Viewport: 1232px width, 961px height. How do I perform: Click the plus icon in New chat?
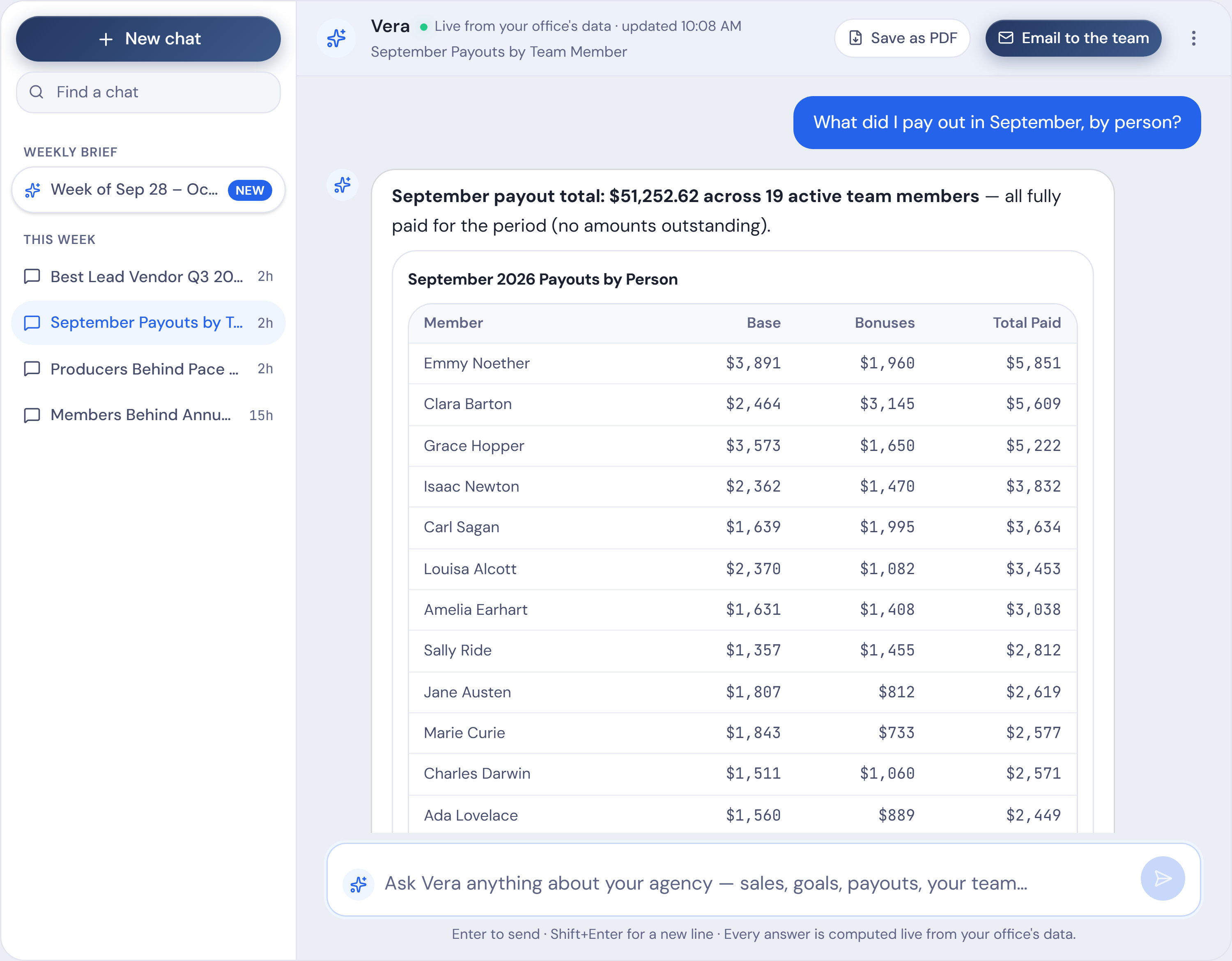(x=106, y=39)
